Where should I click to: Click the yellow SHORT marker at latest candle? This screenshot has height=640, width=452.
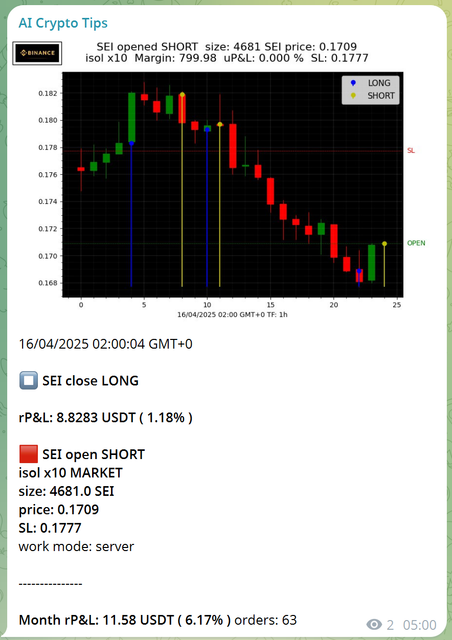point(384,244)
